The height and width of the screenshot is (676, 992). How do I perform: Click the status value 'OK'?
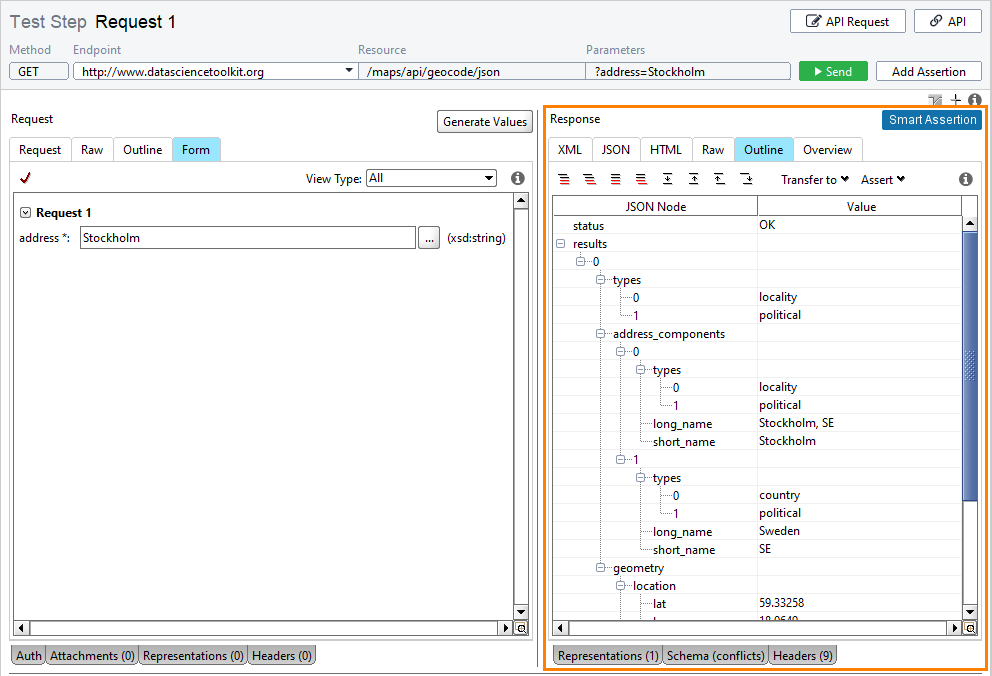click(x=767, y=225)
